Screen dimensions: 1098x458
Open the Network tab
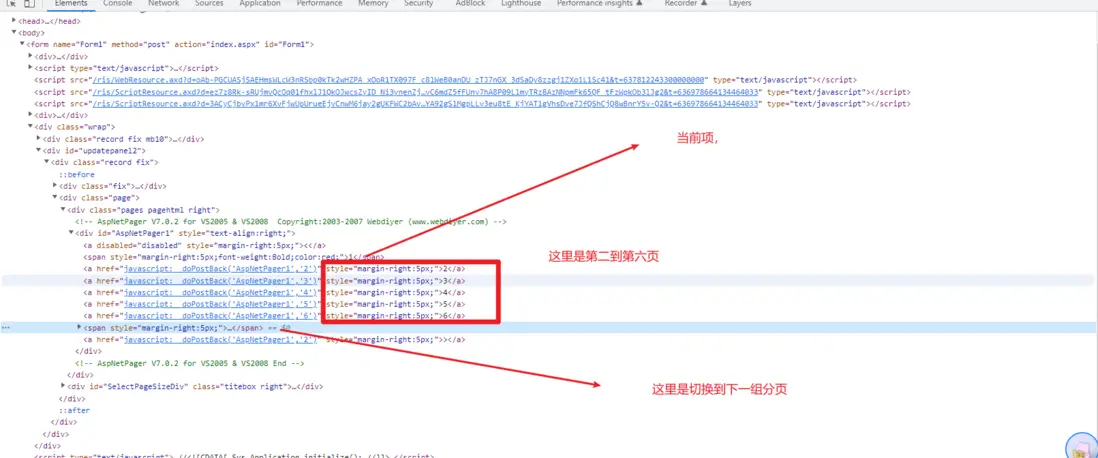point(163,4)
